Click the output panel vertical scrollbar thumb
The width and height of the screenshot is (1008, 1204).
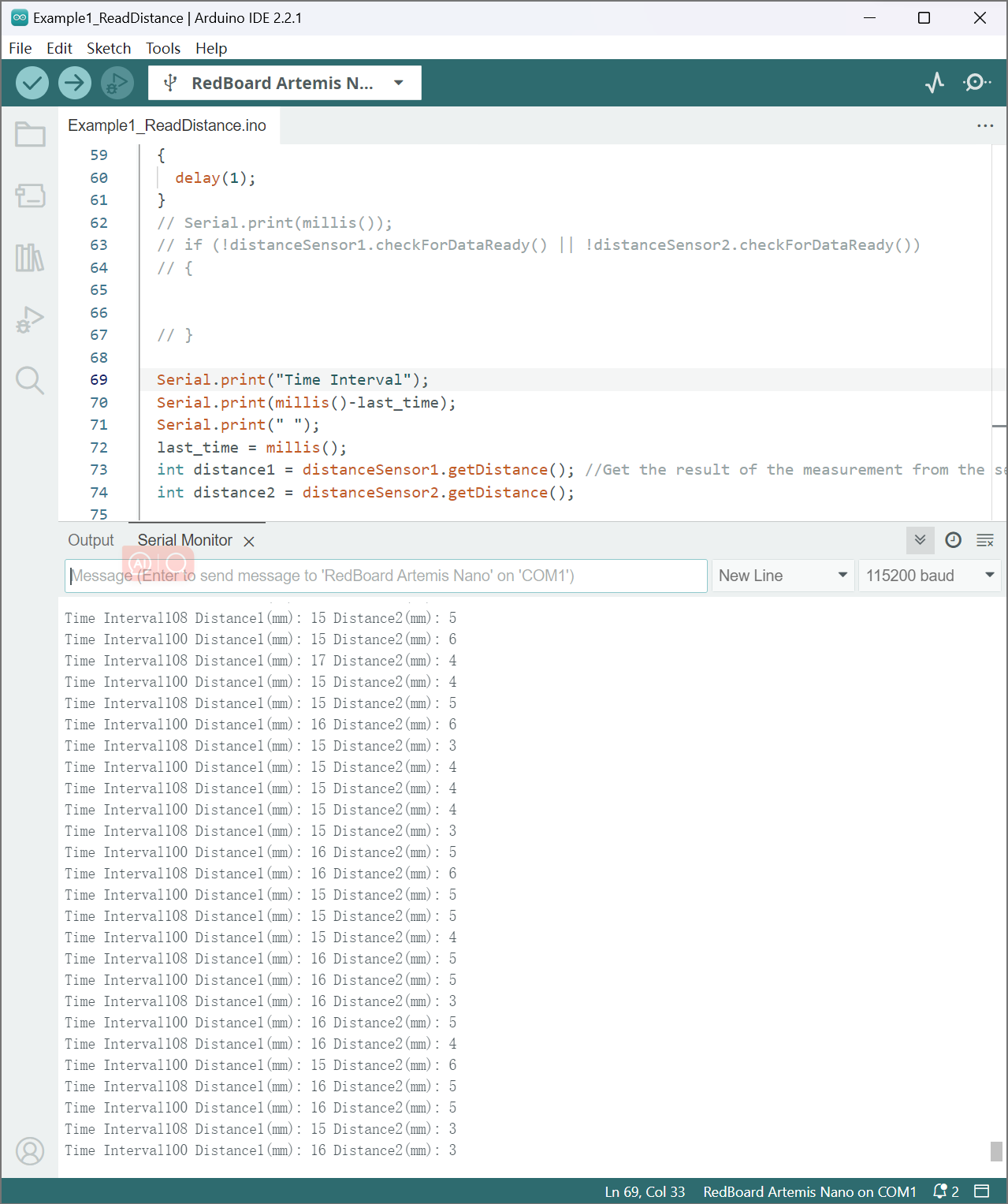pos(996,1151)
